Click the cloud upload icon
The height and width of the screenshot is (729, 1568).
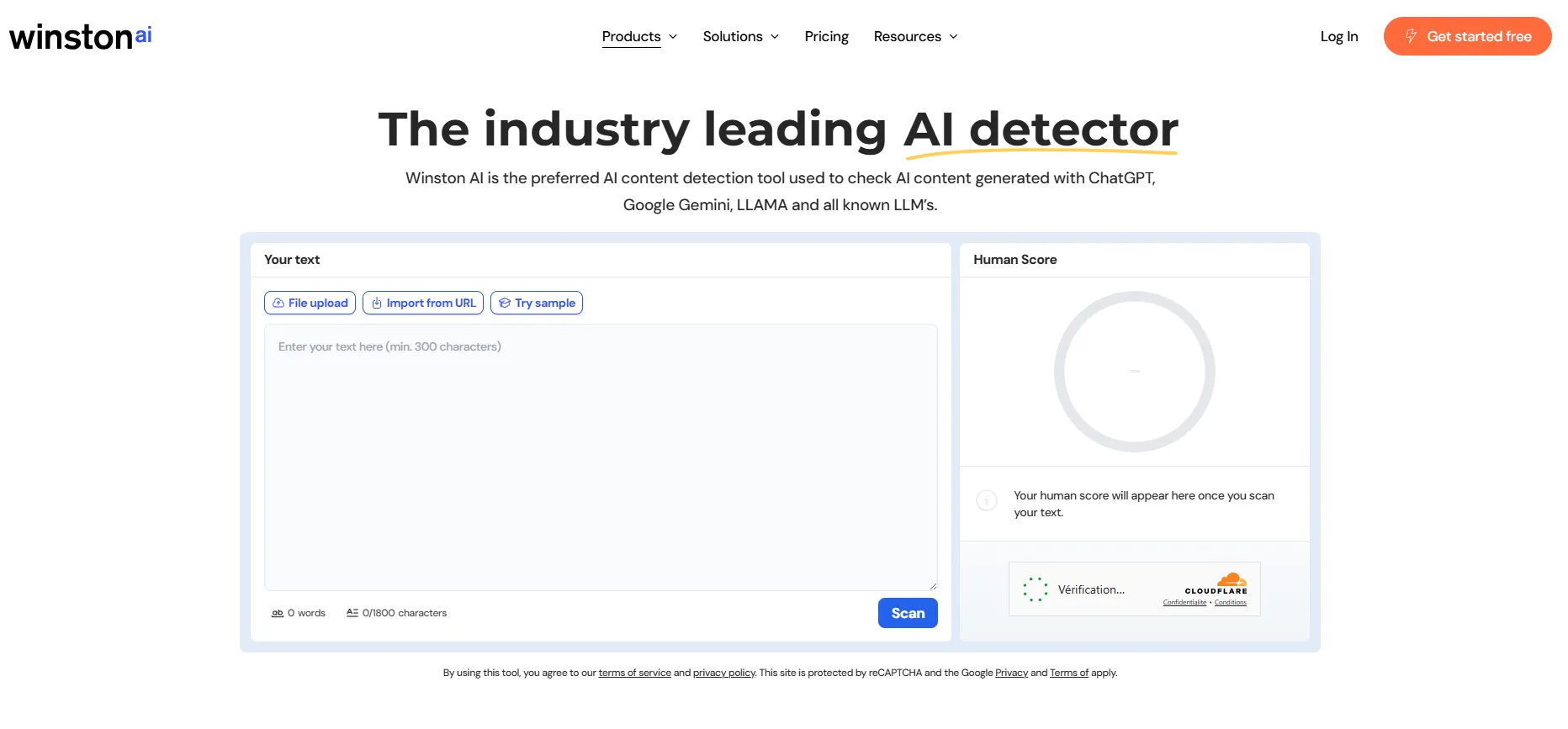tap(278, 303)
